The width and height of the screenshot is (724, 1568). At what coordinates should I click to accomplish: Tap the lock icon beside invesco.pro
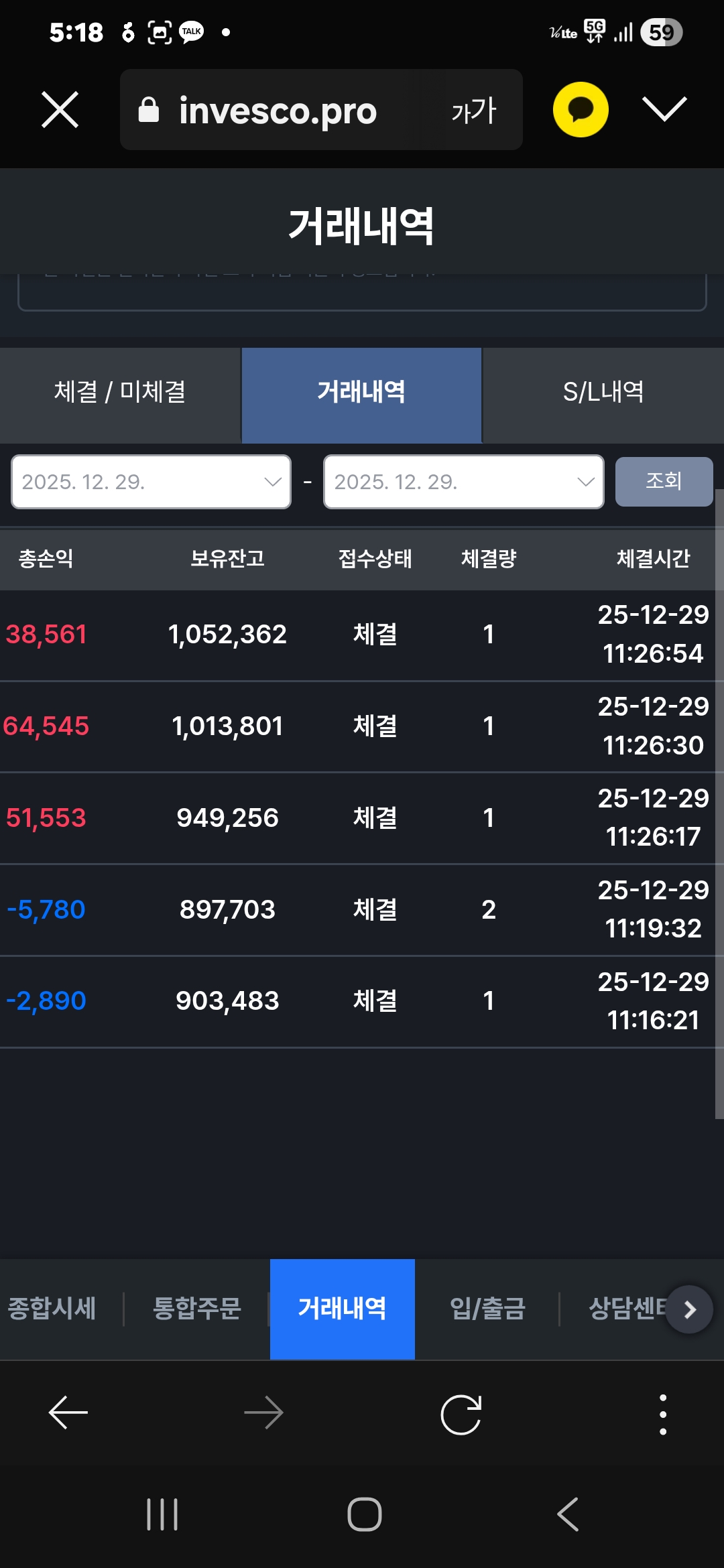tap(149, 110)
